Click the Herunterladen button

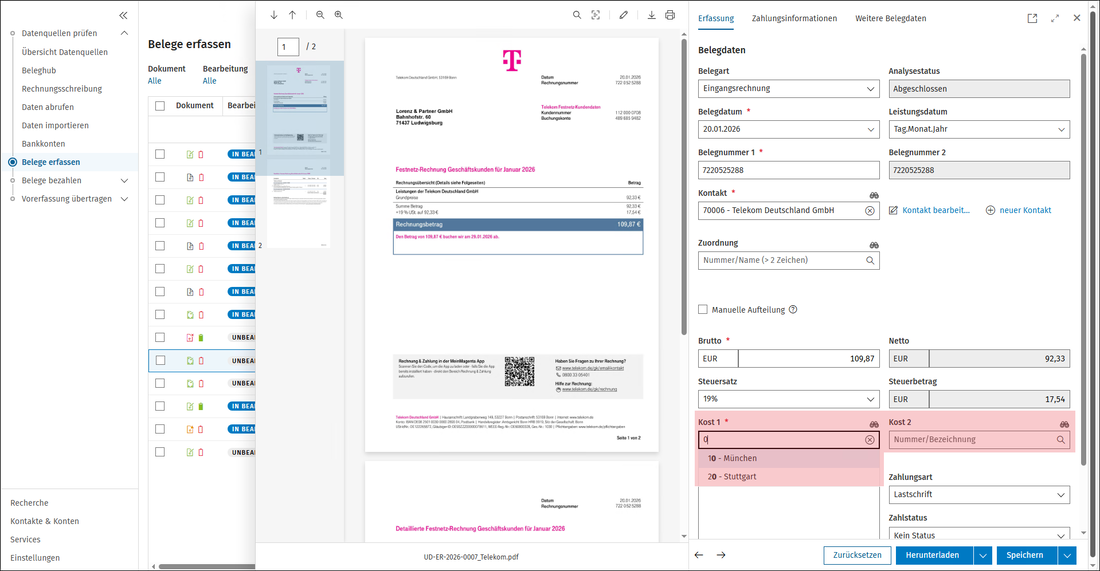pos(934,555)
